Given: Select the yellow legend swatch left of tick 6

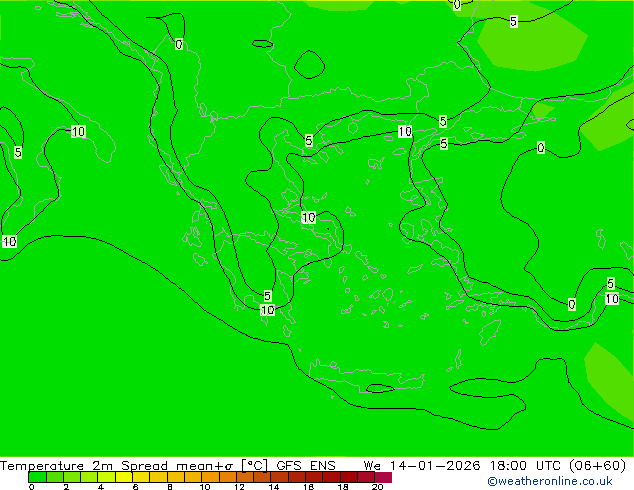Looking at the screenshot, I should (124, 477).
